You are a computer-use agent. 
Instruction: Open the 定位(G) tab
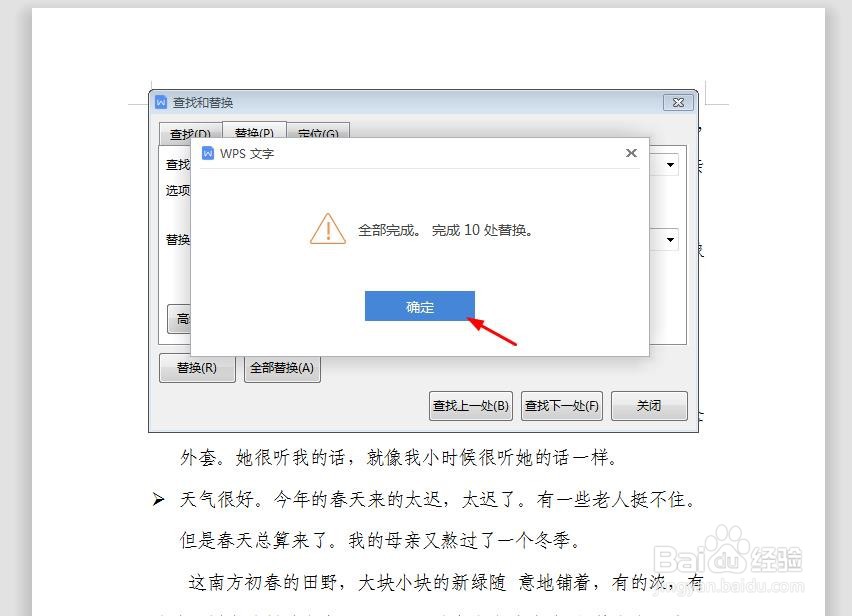(x=318, y=132)
